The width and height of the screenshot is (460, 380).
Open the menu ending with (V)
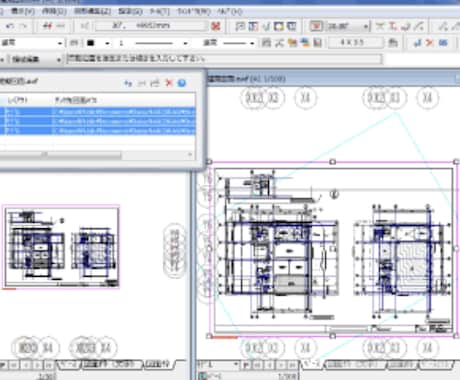(x=23, y=11)
